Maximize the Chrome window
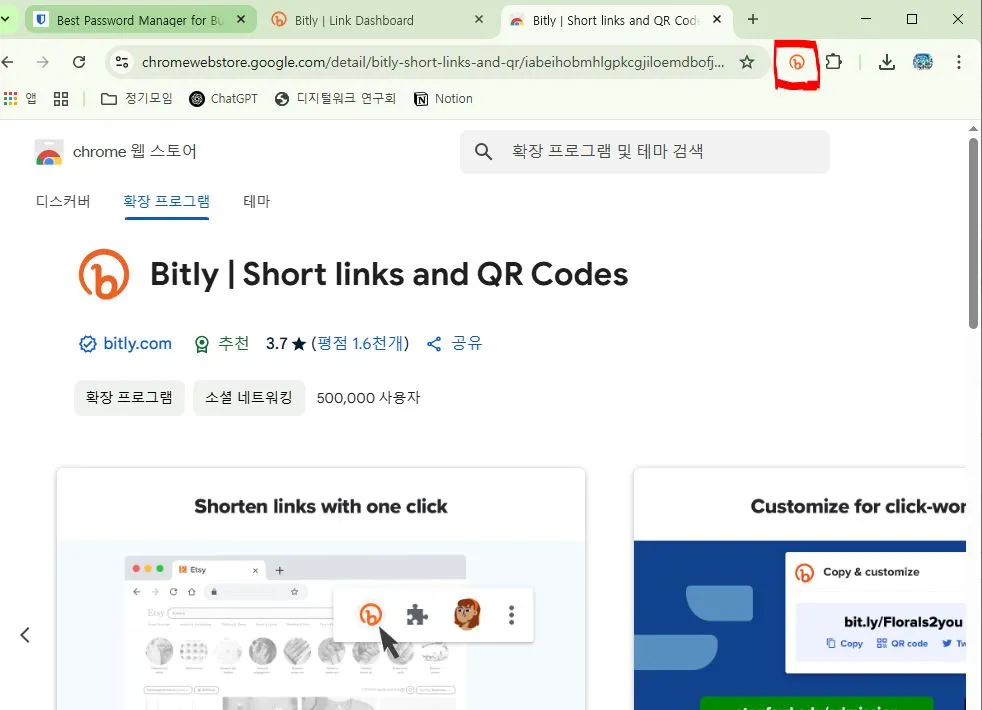982x710 pixels. tap(912, 19)
